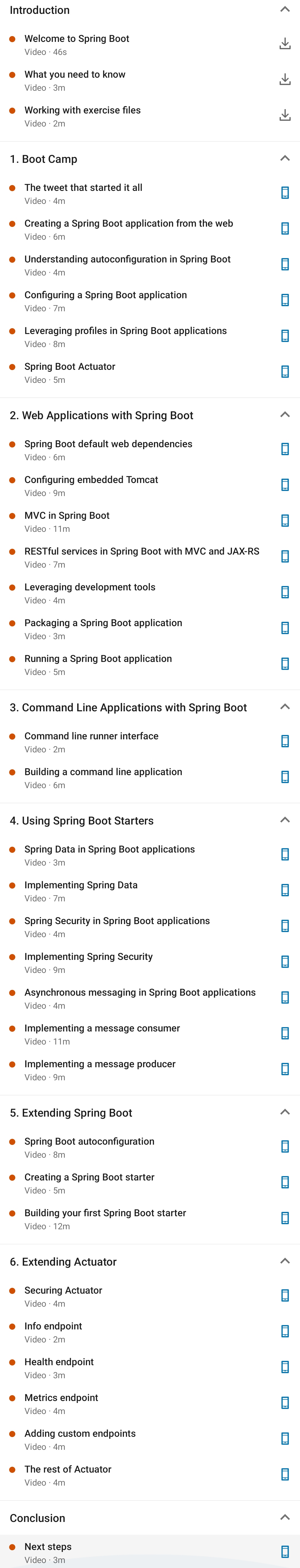
Task: Tap phone icon for Spring Security in Spring Boot applications
Action: (285, 926)
